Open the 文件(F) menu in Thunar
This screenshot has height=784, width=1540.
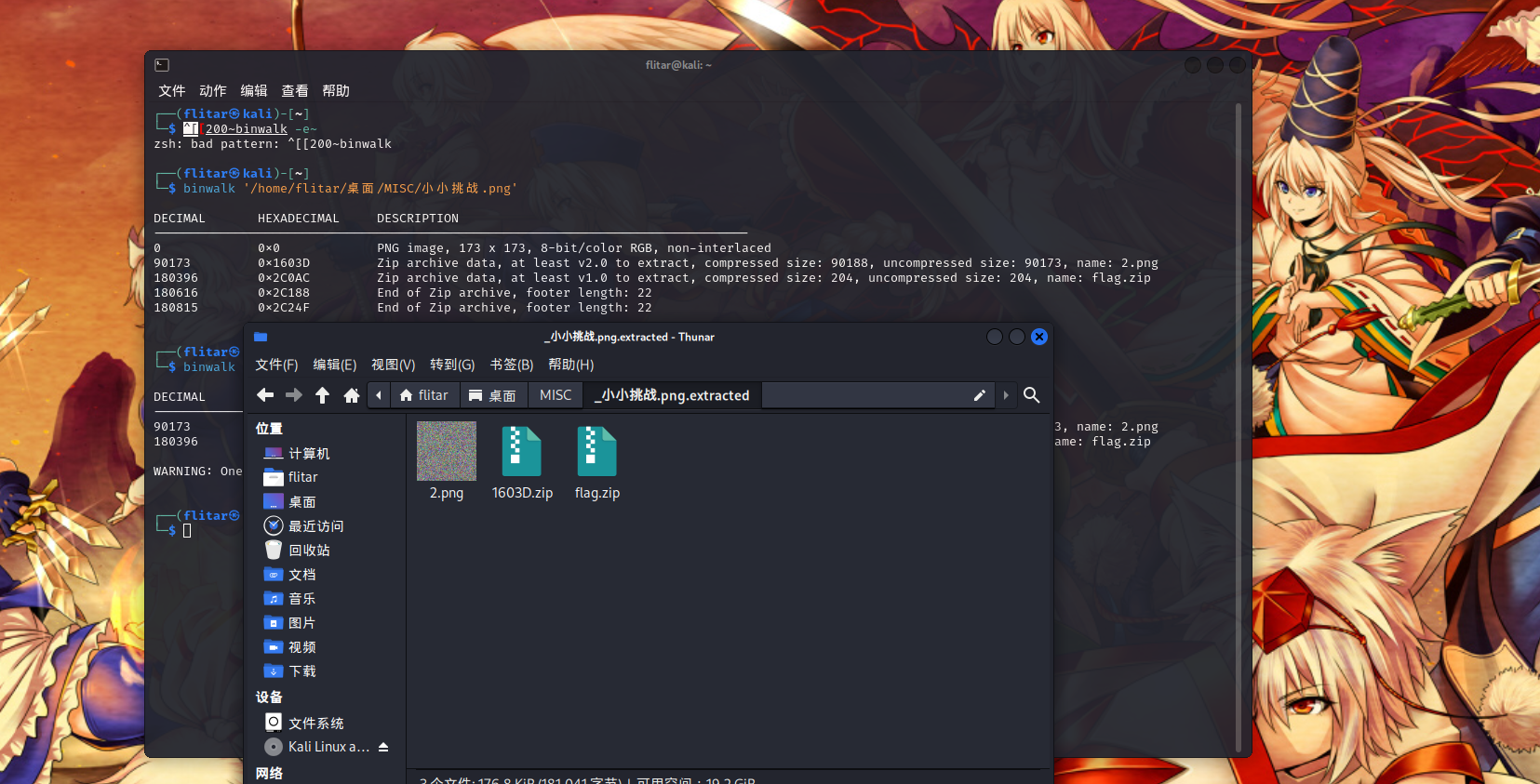pyautogui.click(x=276, y=365)
